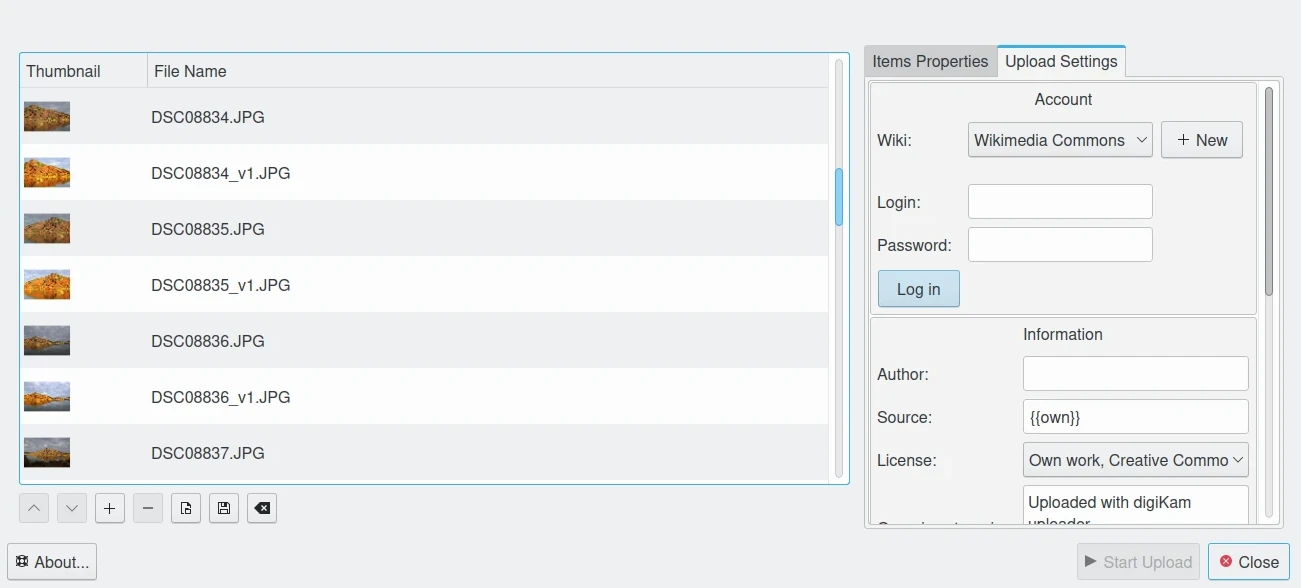Expand the License dropdown
The width and height of the screenshot is (1301, 588).
pyautogui.click(x=1135, y=460)
